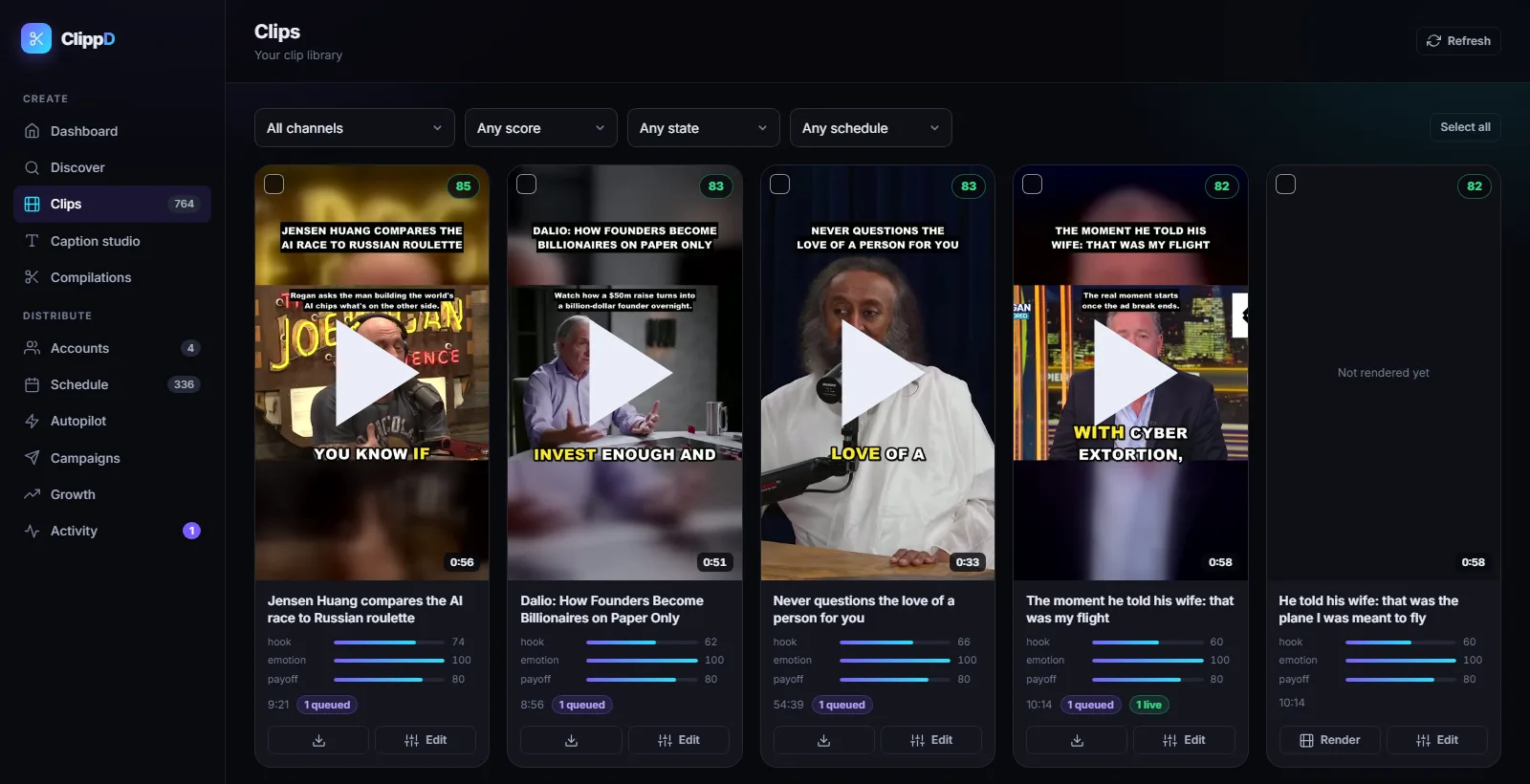Check the unrendered clip's selection box

[1286, 185]
